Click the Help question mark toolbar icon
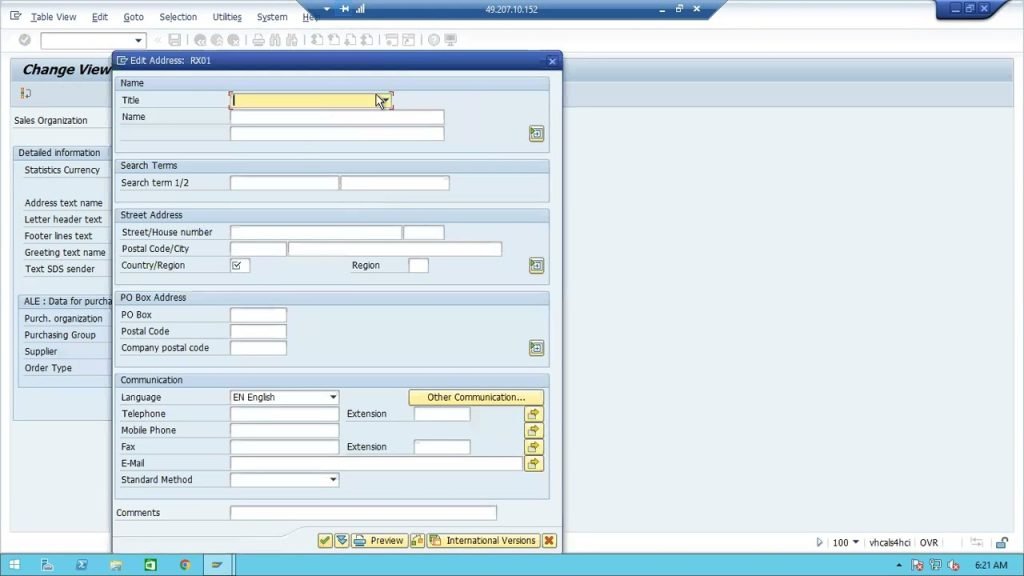The image size is (1024, 576). (x=434, y=40)
